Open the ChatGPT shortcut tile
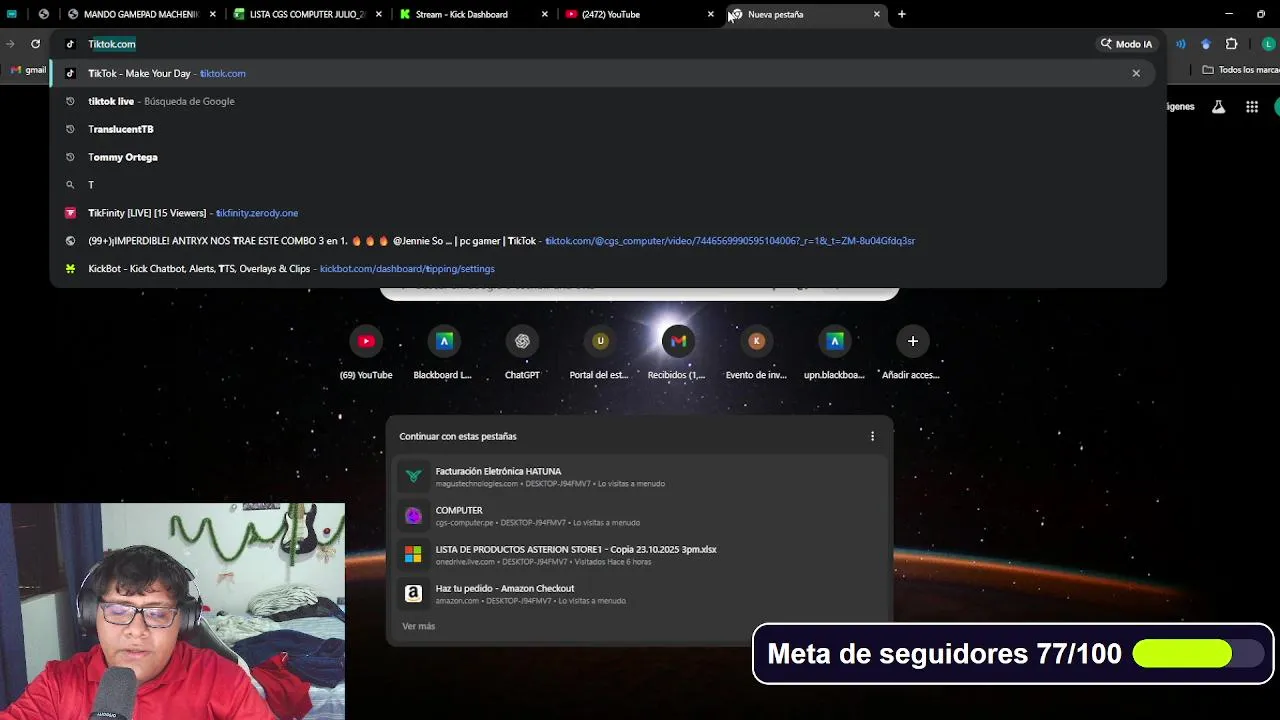 522,353
